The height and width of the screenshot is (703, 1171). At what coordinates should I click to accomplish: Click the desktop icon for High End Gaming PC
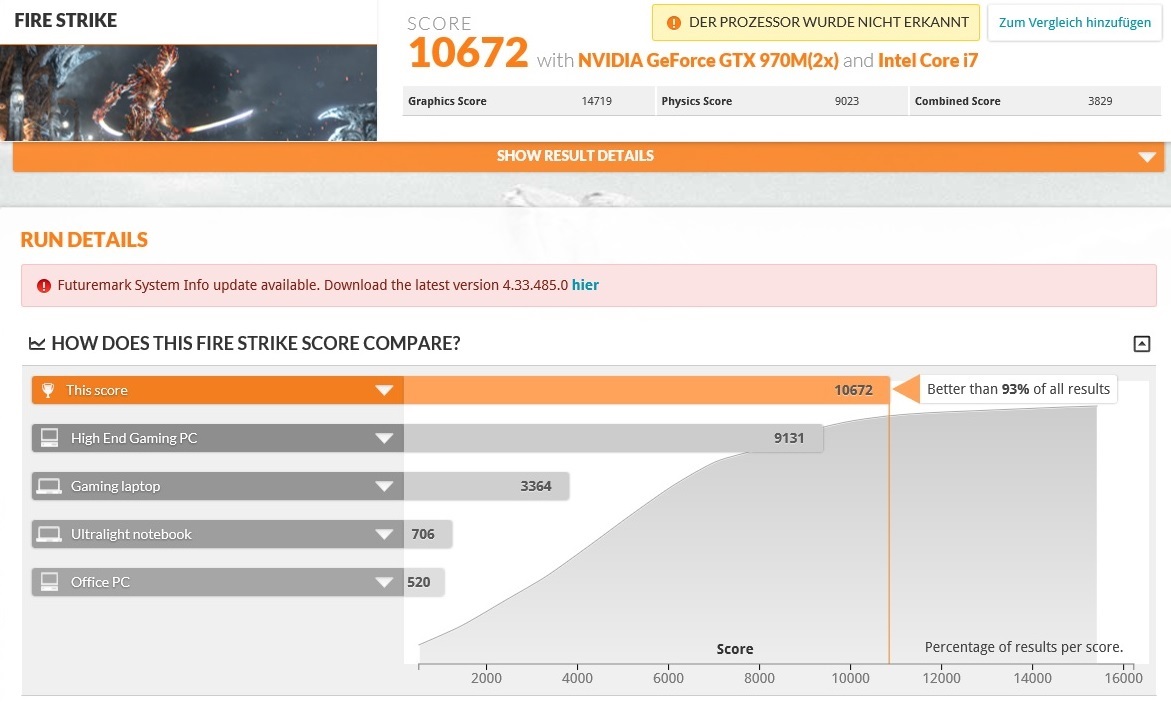(x=49, y=438)
